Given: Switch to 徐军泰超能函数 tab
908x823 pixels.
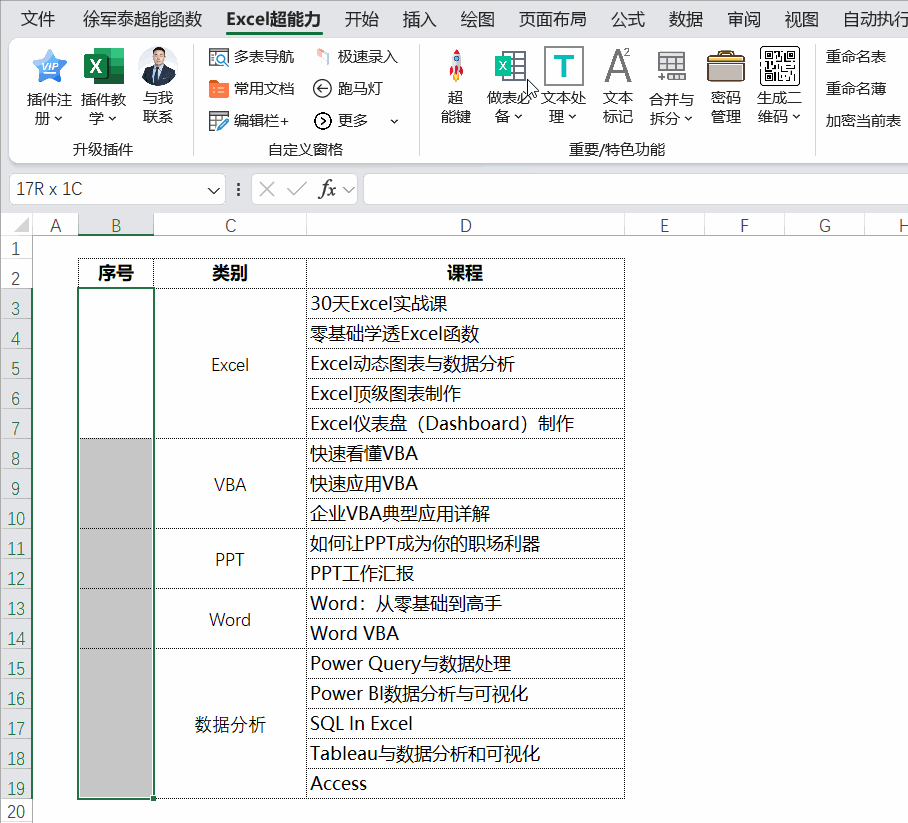Looking at the screenshot, I should pyautogui.click(x=142, y=19).
